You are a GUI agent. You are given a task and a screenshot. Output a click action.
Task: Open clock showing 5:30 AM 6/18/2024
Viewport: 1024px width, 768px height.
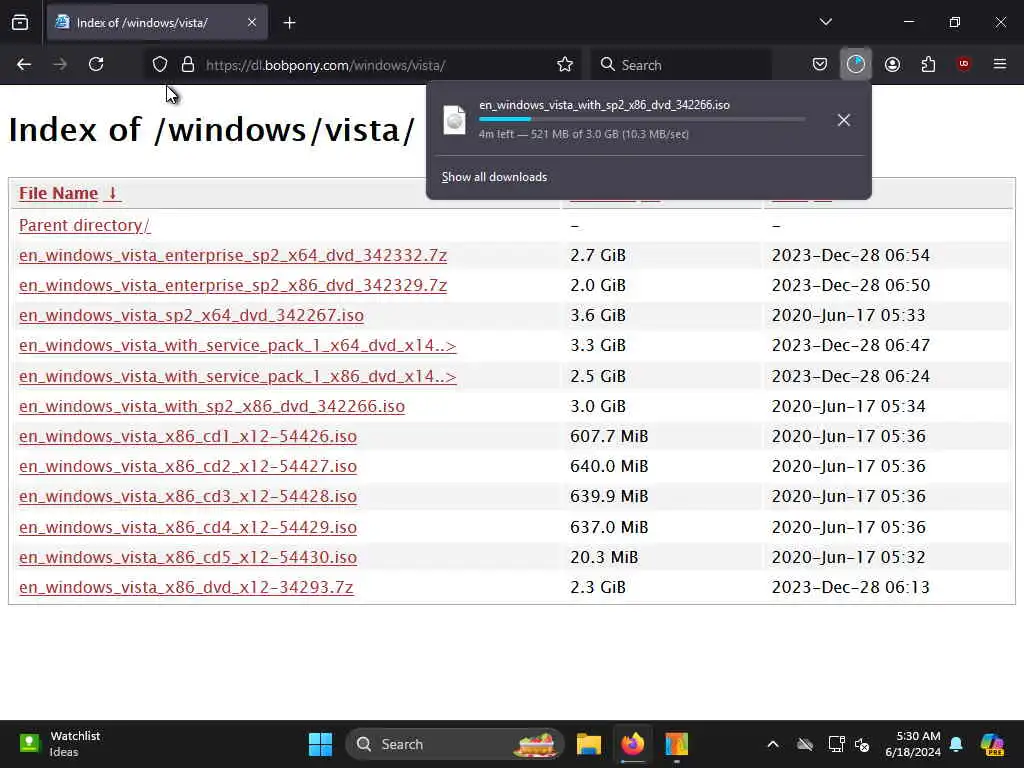click(x=913, y=744)
